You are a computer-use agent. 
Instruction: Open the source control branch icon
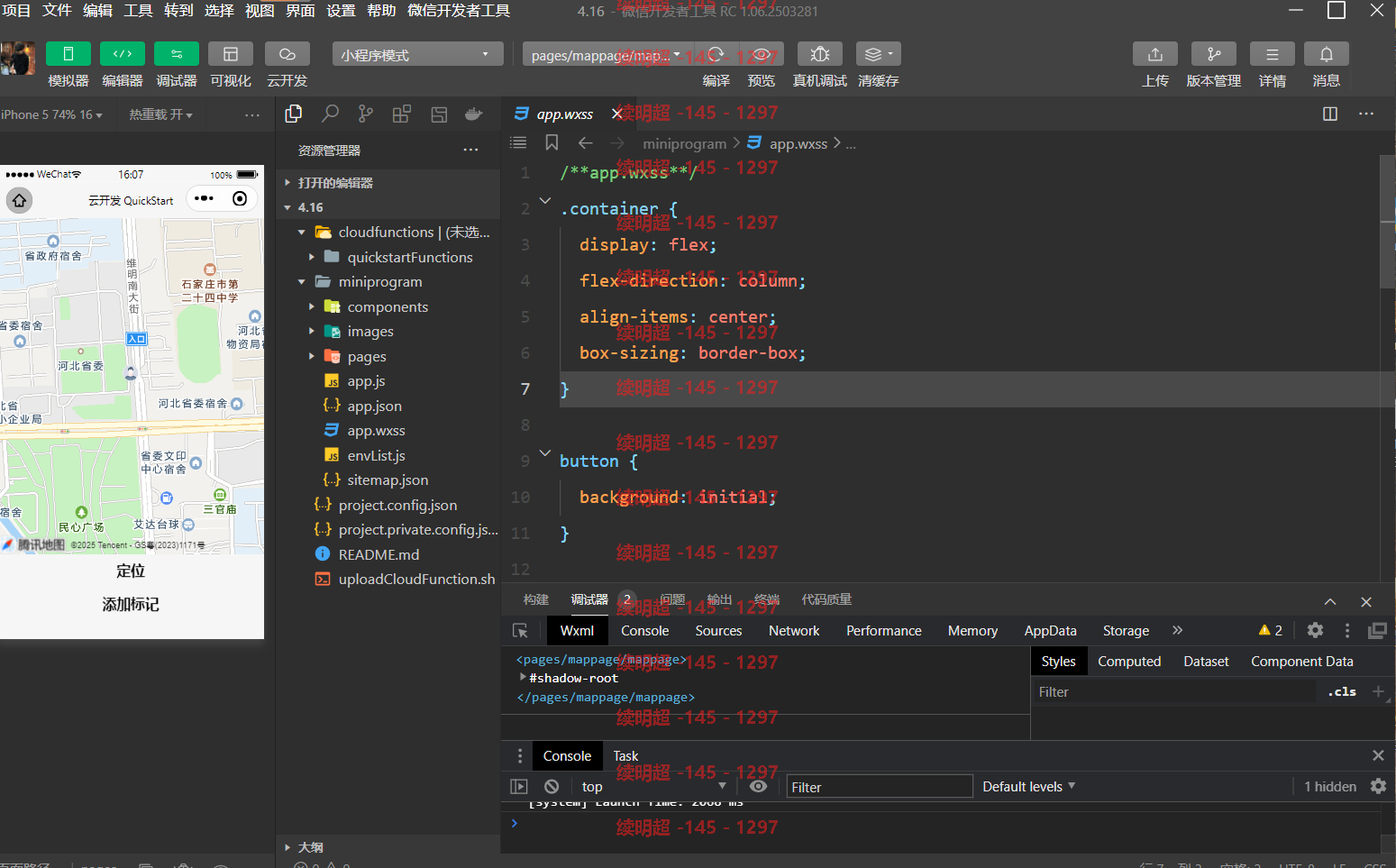point(365,114)
